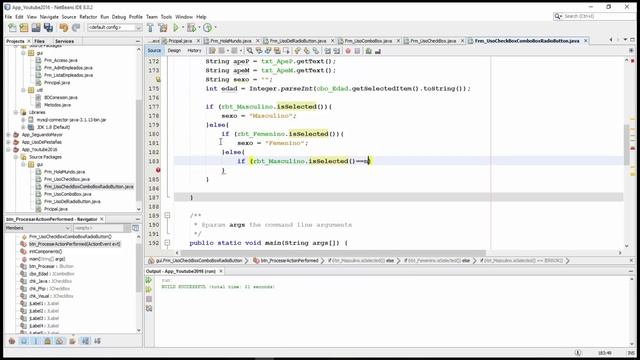Switch to Frm_HolaMundo.java editor tab
The width and height of the screenshot is (640, 360).
231,41
